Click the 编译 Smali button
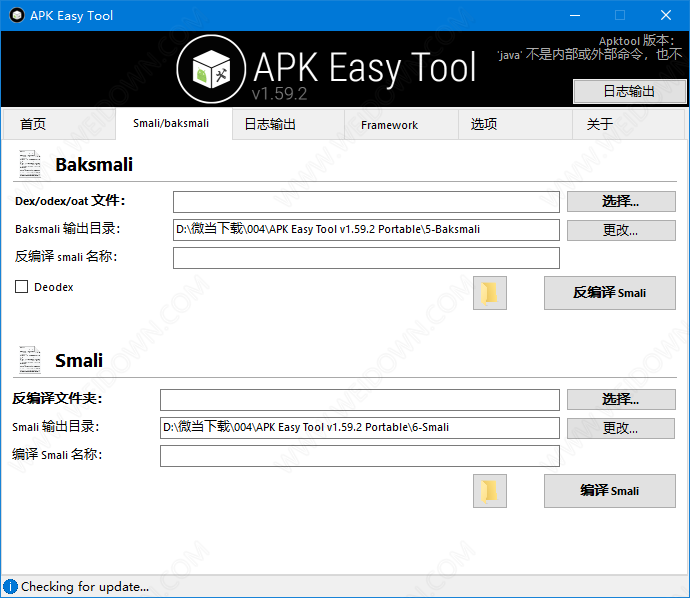 (609, 491)
